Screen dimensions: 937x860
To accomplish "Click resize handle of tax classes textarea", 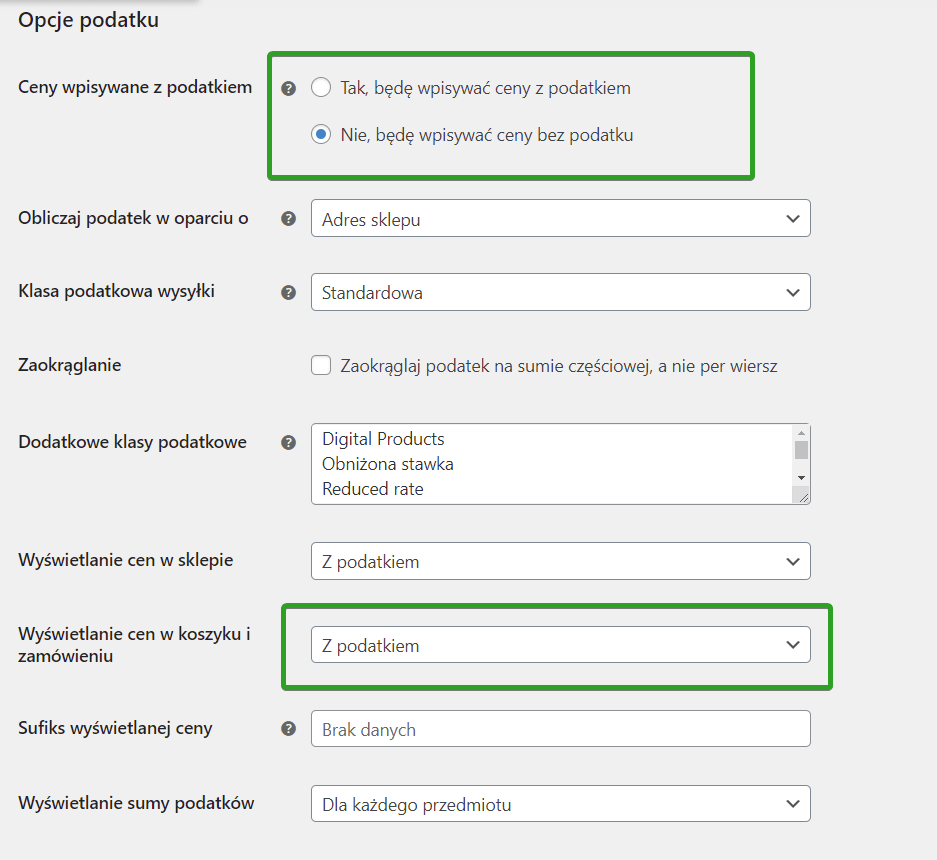I will pyautogui.click(x=802, y=496).
